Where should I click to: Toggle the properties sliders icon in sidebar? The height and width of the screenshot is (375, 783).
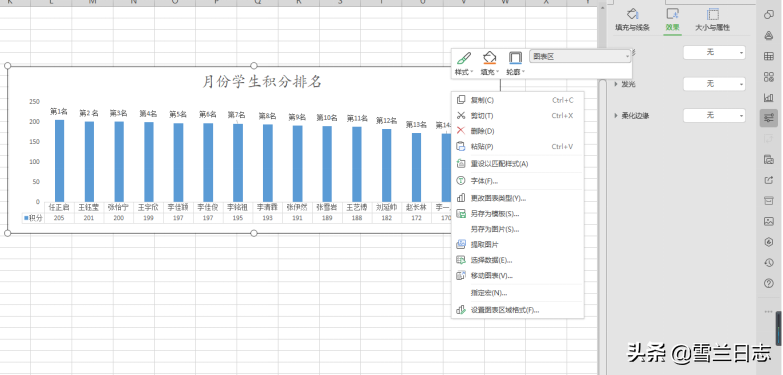pyautogui.click(x=769, y=118)
